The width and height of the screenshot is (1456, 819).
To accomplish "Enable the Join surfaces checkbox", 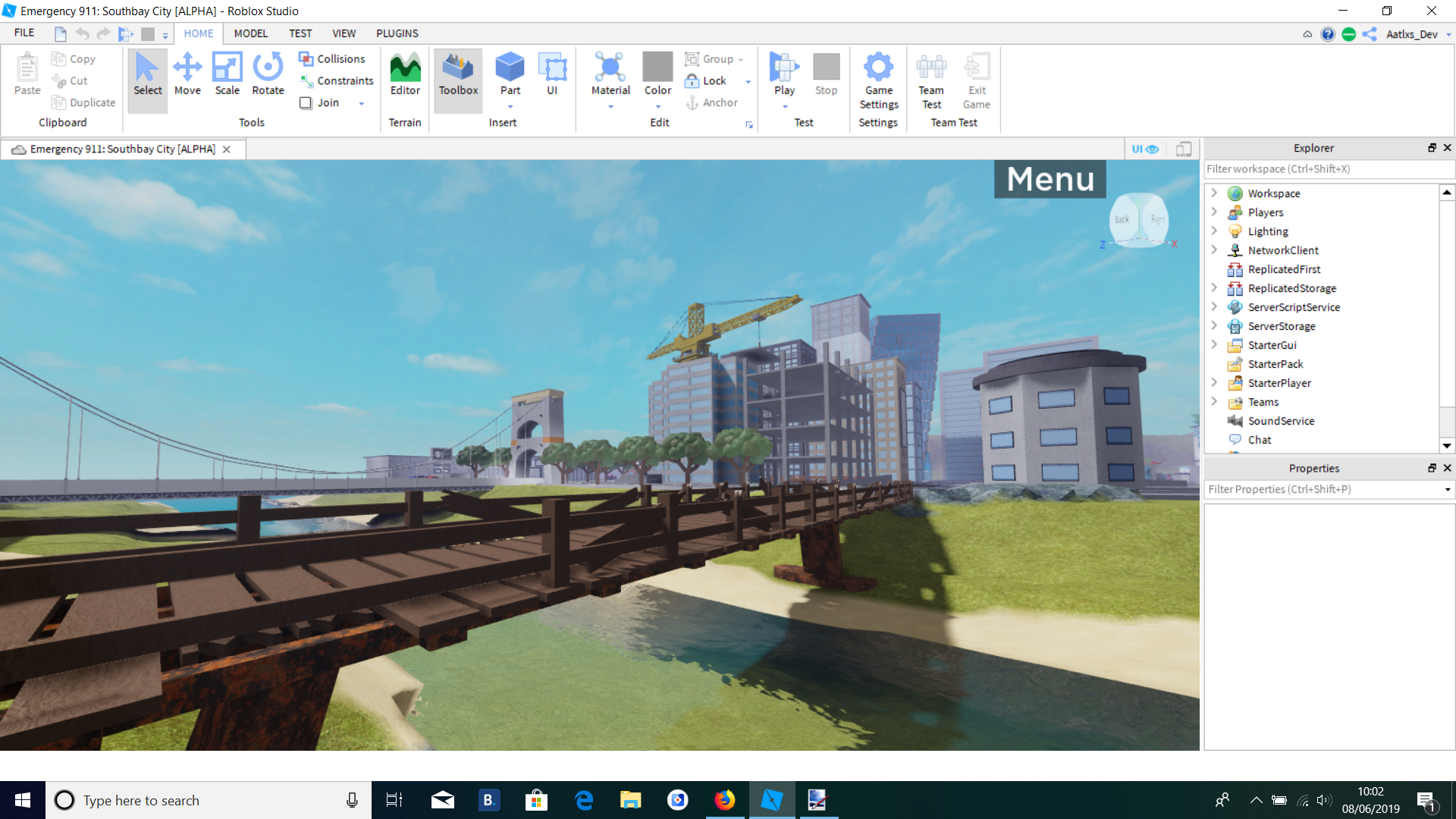I will 306,102.
